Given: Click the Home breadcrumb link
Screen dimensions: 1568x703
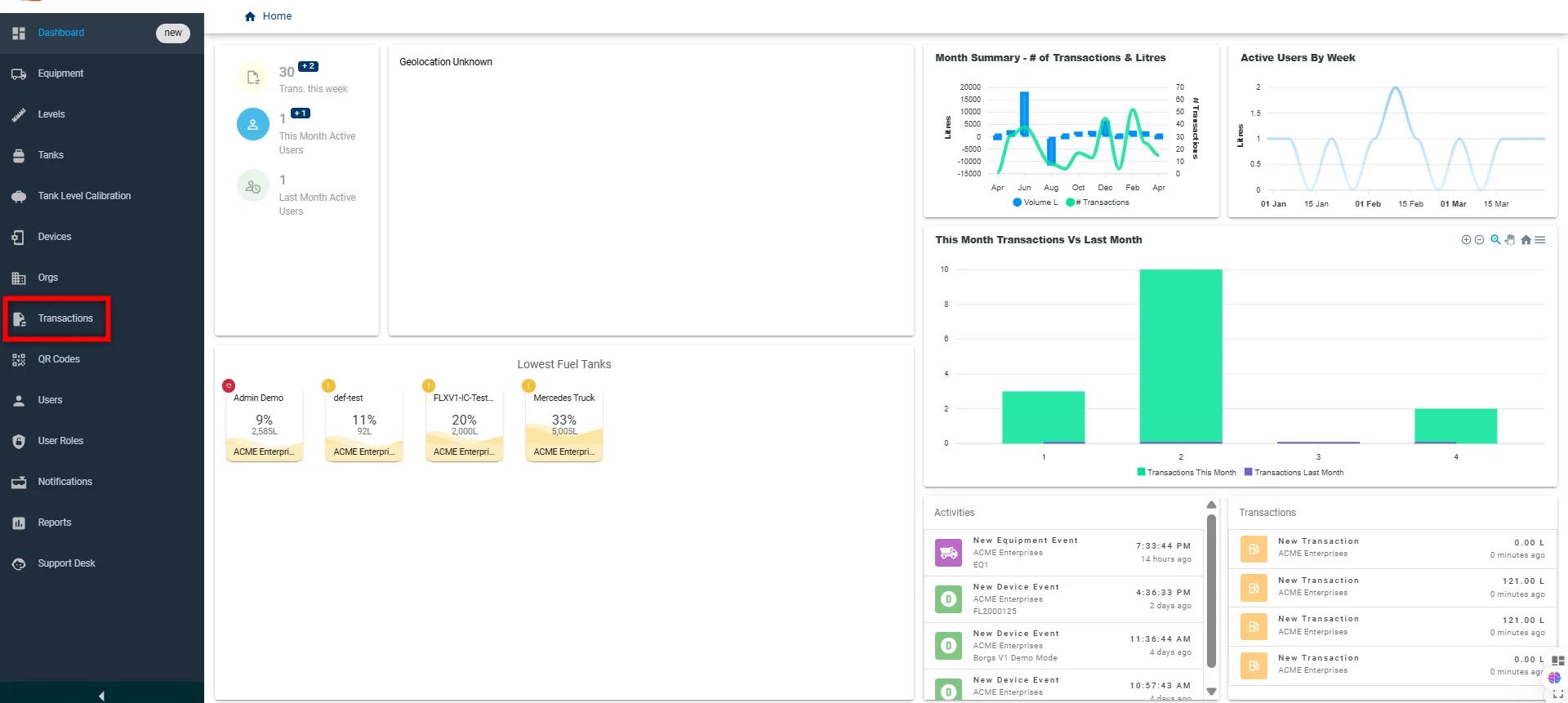Looking at the screenshot, I should 277,16.
